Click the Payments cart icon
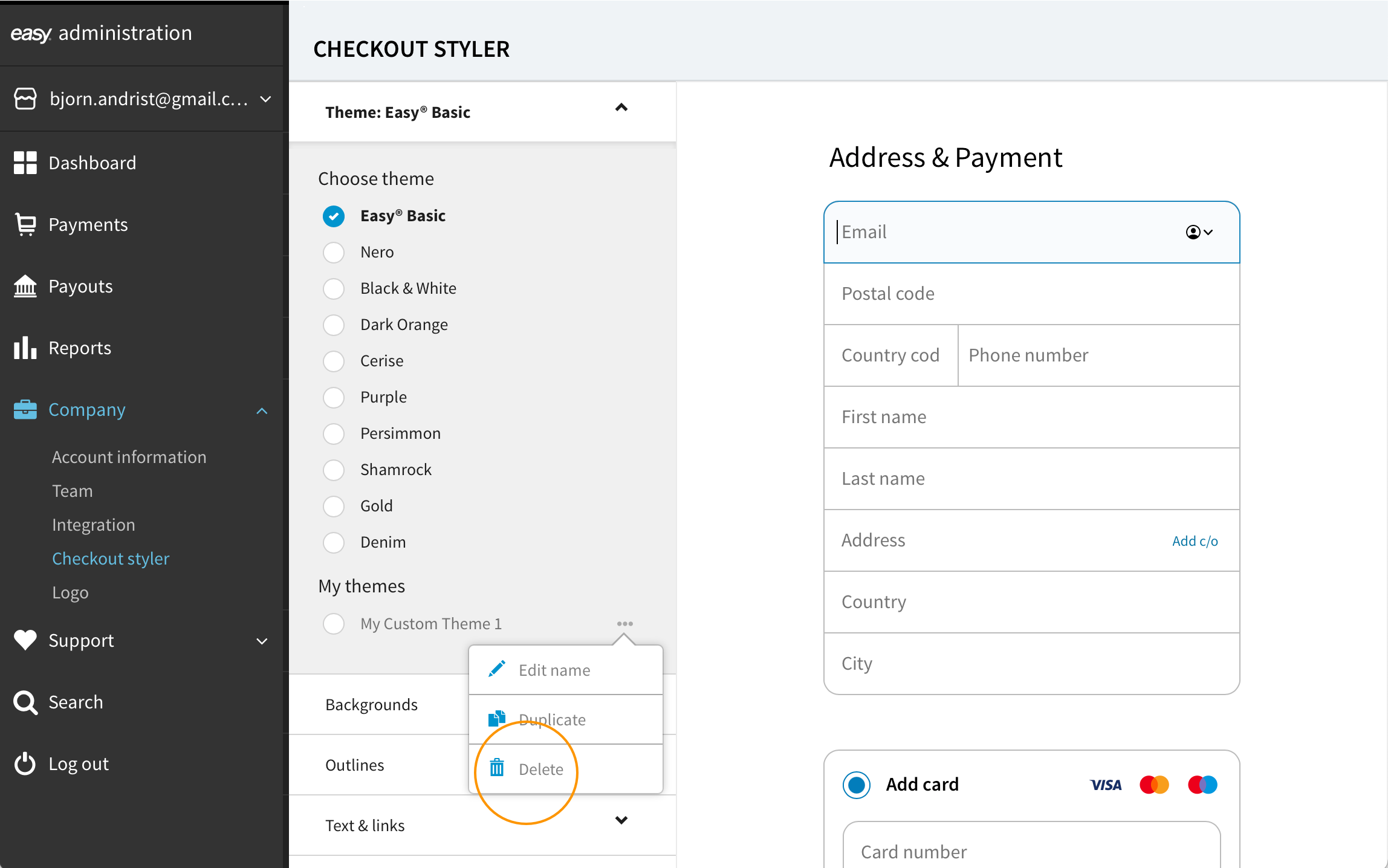Viewport: 1388px width, 868px height. click(25, 224)
